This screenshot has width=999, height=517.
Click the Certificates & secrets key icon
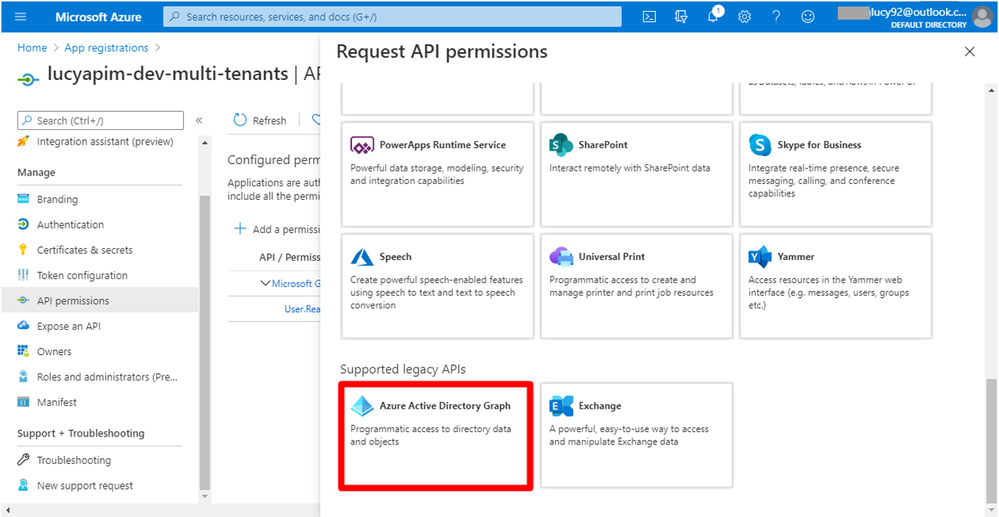24,250
